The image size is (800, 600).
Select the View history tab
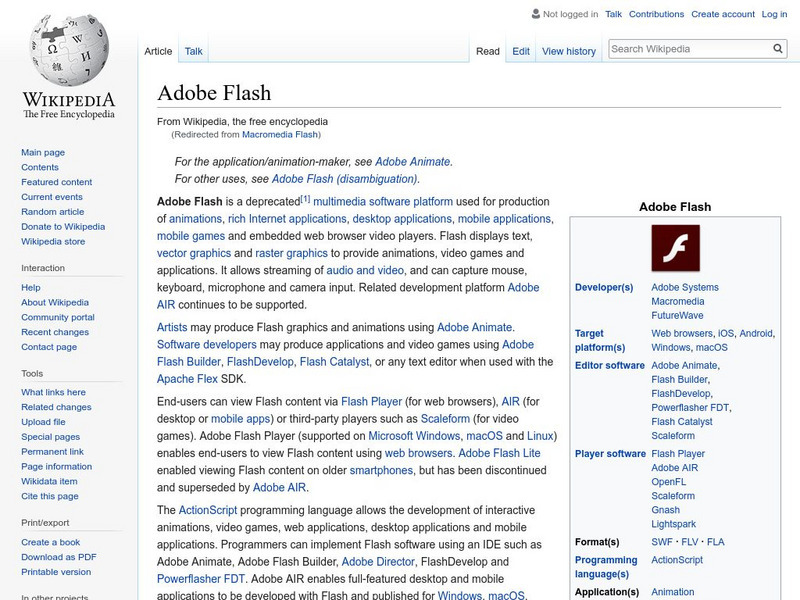(x=569, y=50)
